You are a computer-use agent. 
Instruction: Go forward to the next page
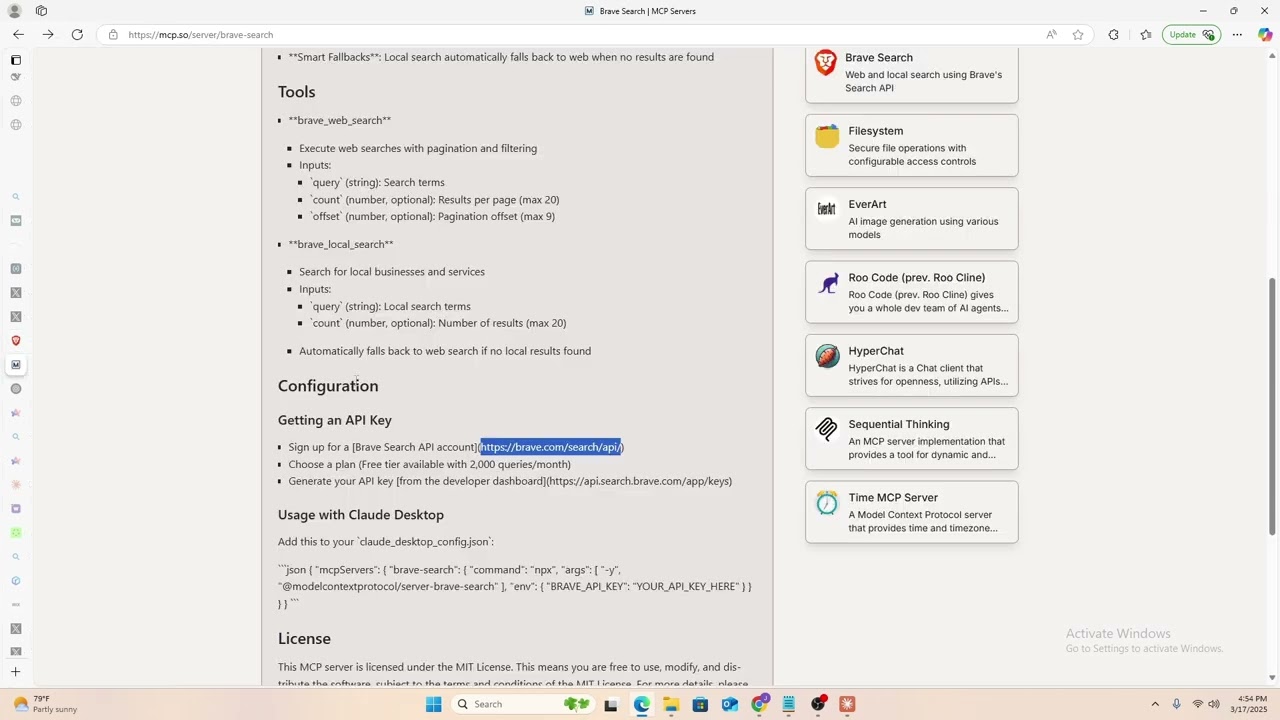point(47,34)
